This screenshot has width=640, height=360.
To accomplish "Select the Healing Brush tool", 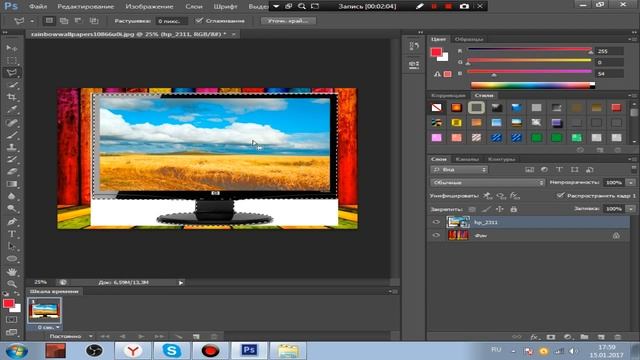I will pos(12,122).
